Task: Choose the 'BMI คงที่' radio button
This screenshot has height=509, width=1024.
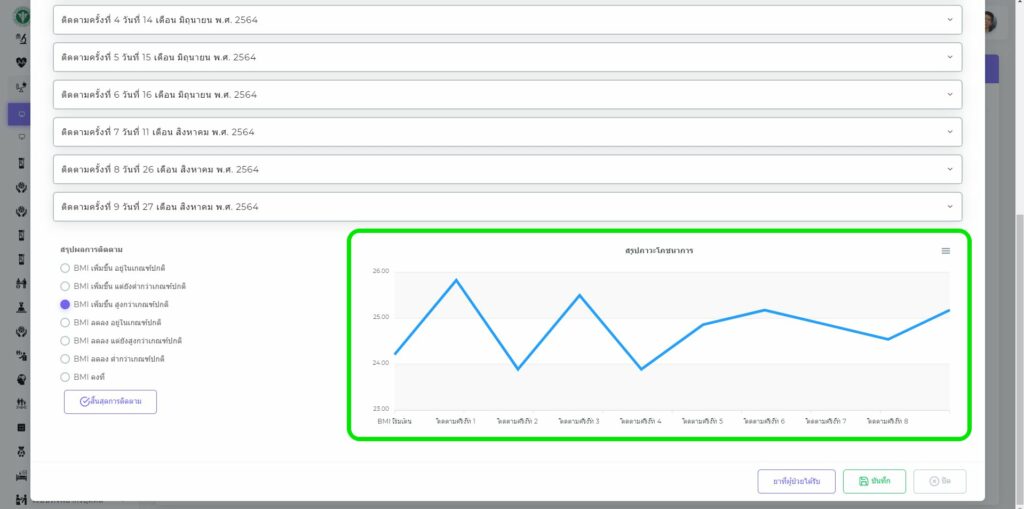Action: 65,377
